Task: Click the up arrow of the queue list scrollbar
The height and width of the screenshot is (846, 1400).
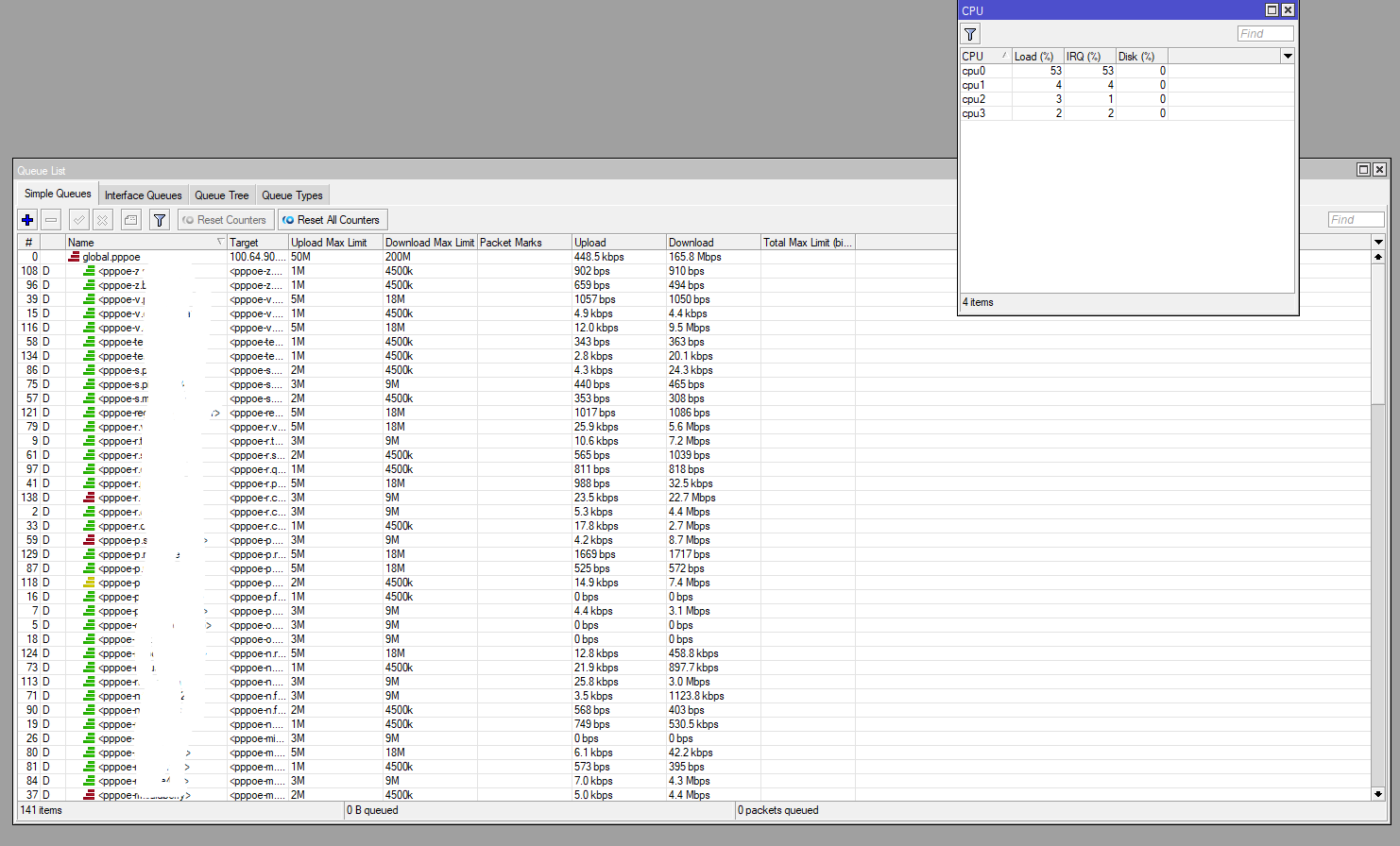Action: [x=1377, y=257]
